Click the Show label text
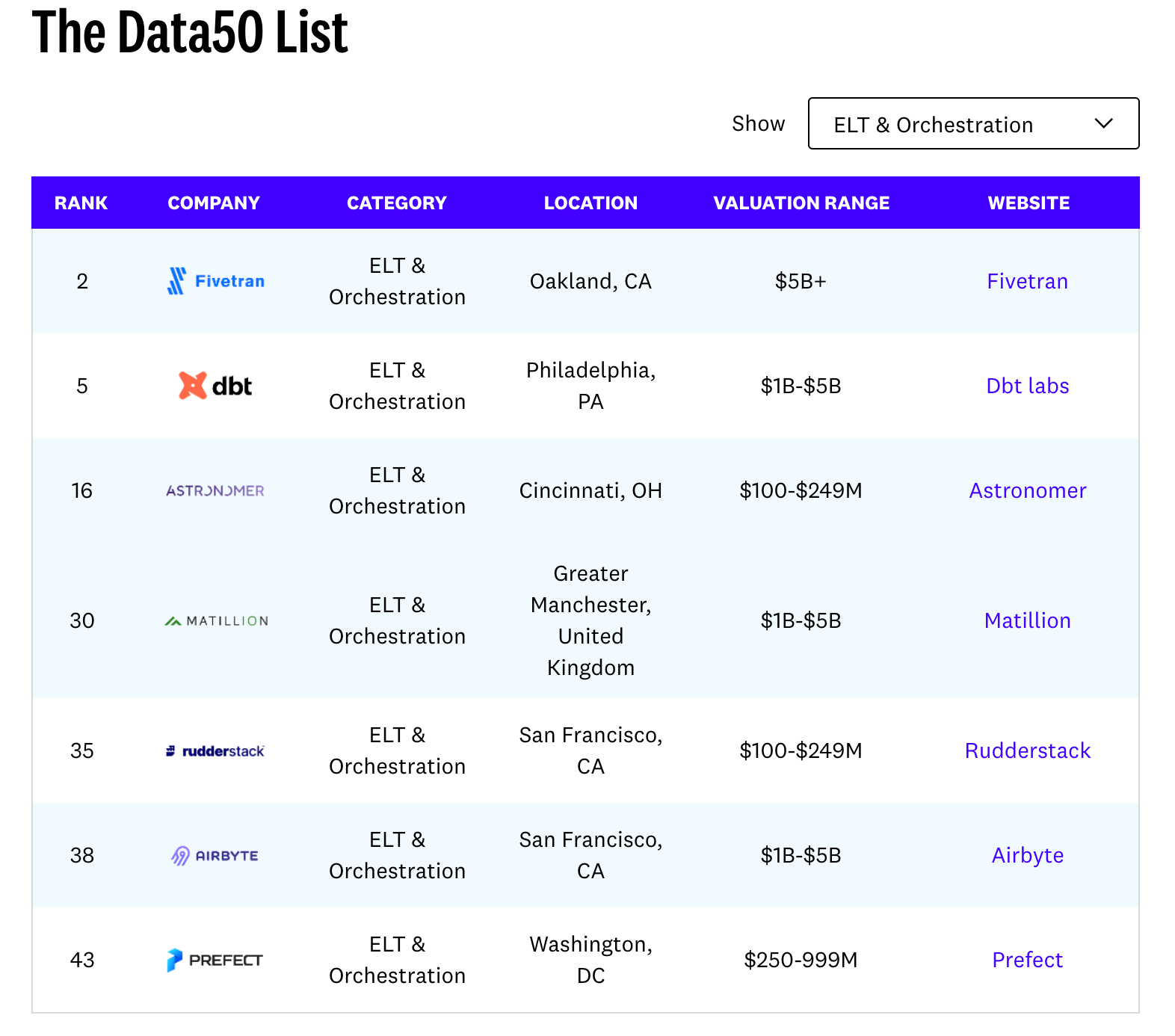The width and height of the screenshot is (1175, 1036). coord(759,123)
